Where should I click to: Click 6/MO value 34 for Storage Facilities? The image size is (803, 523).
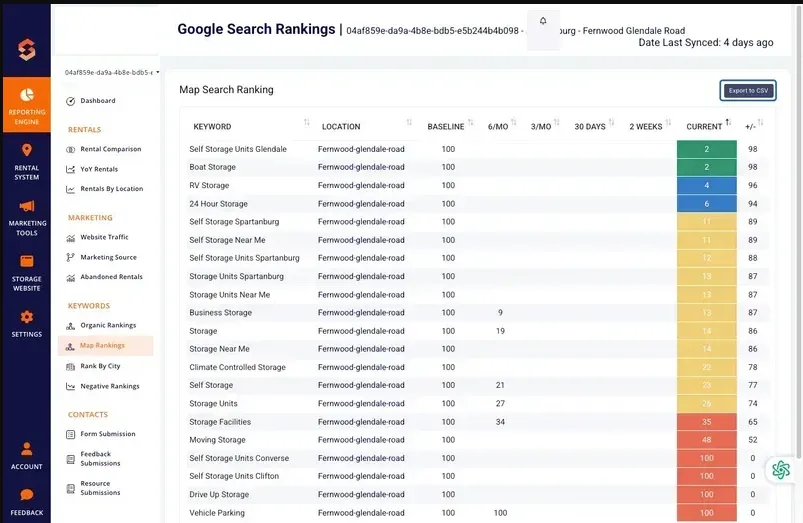tap(500, 422)
